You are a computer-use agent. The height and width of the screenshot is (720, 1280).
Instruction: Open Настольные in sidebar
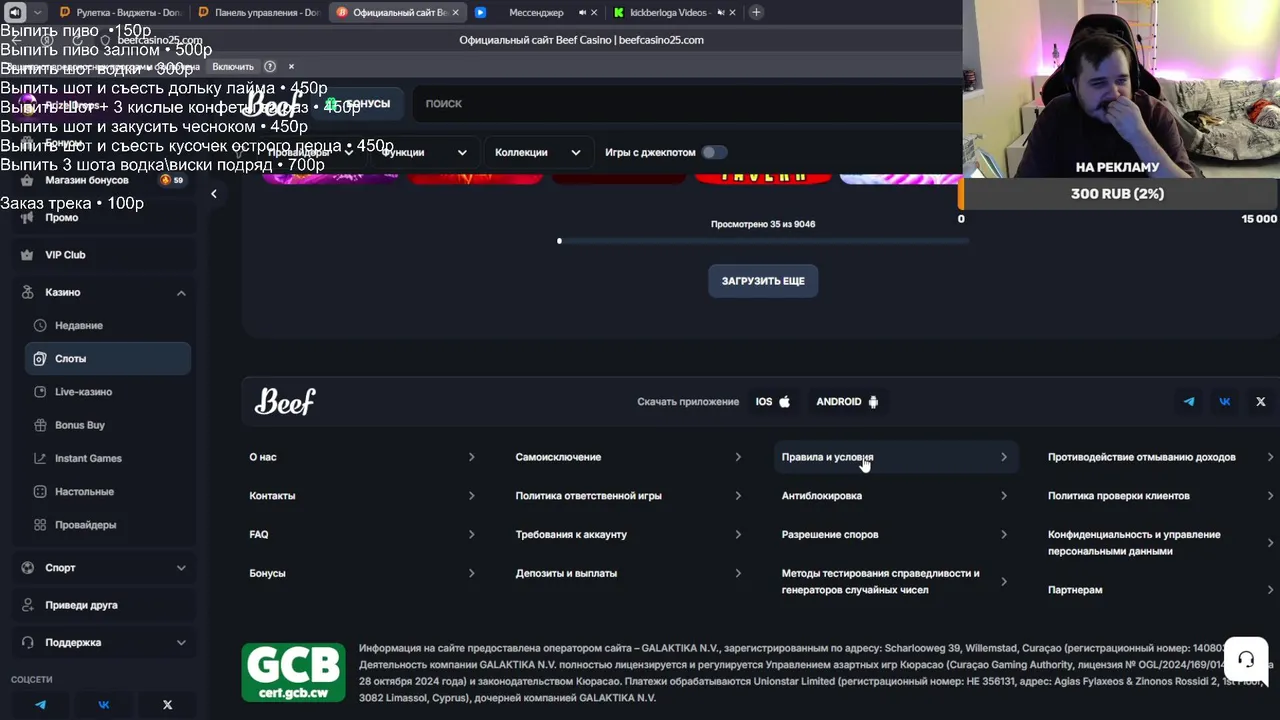(108, 491)
